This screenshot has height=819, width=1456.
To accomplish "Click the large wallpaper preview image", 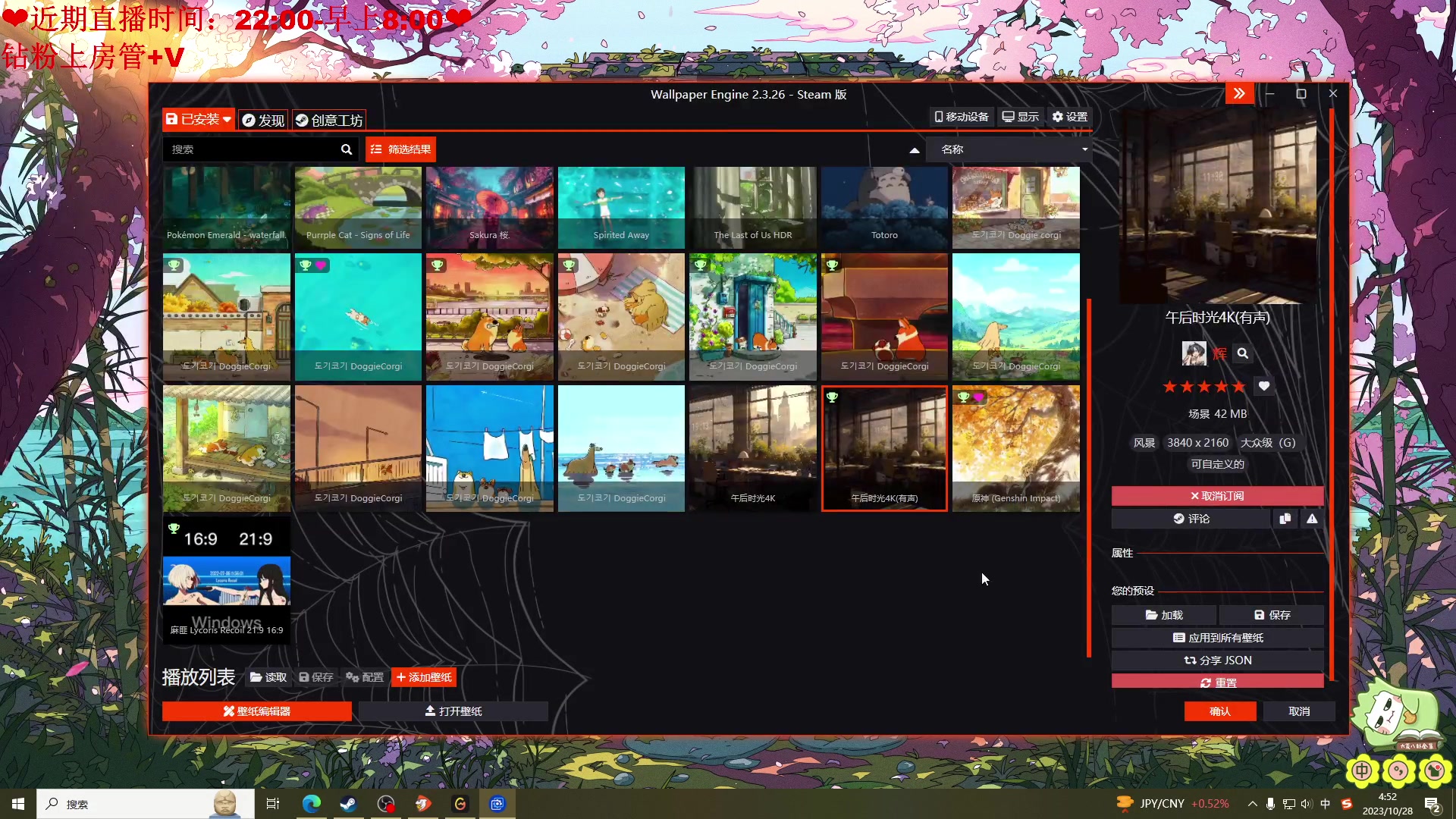I will 1217,206.
